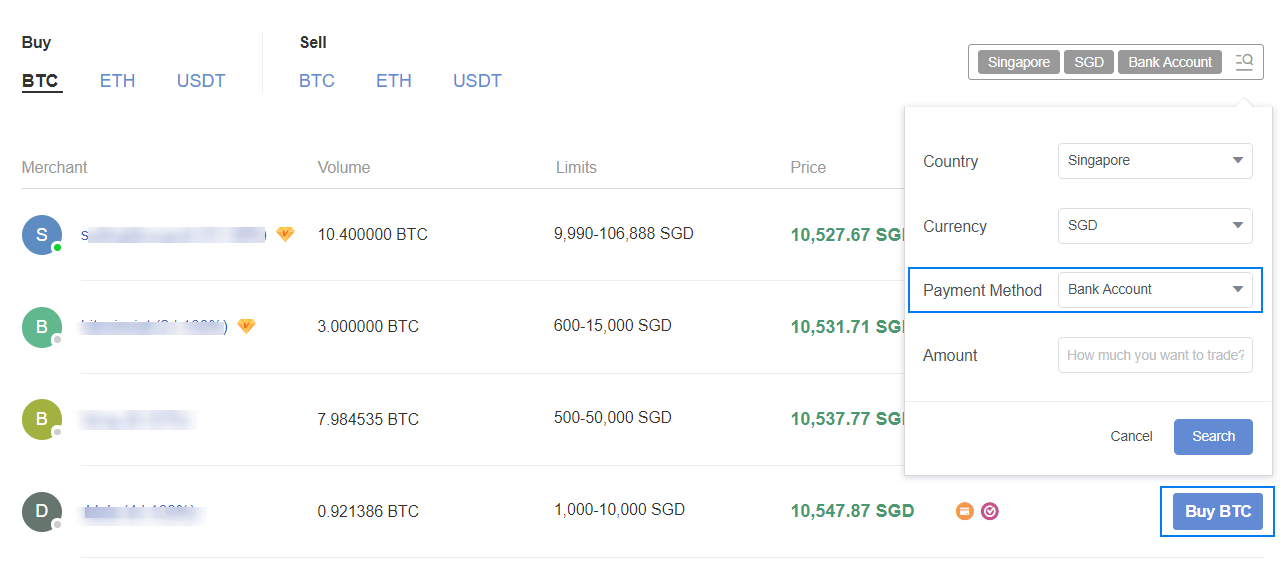Viewport: 1285px width, 563px height.
Task: Click the dark gray D merchant avatar
Action: pyautogui.click(x=42, y=511)
